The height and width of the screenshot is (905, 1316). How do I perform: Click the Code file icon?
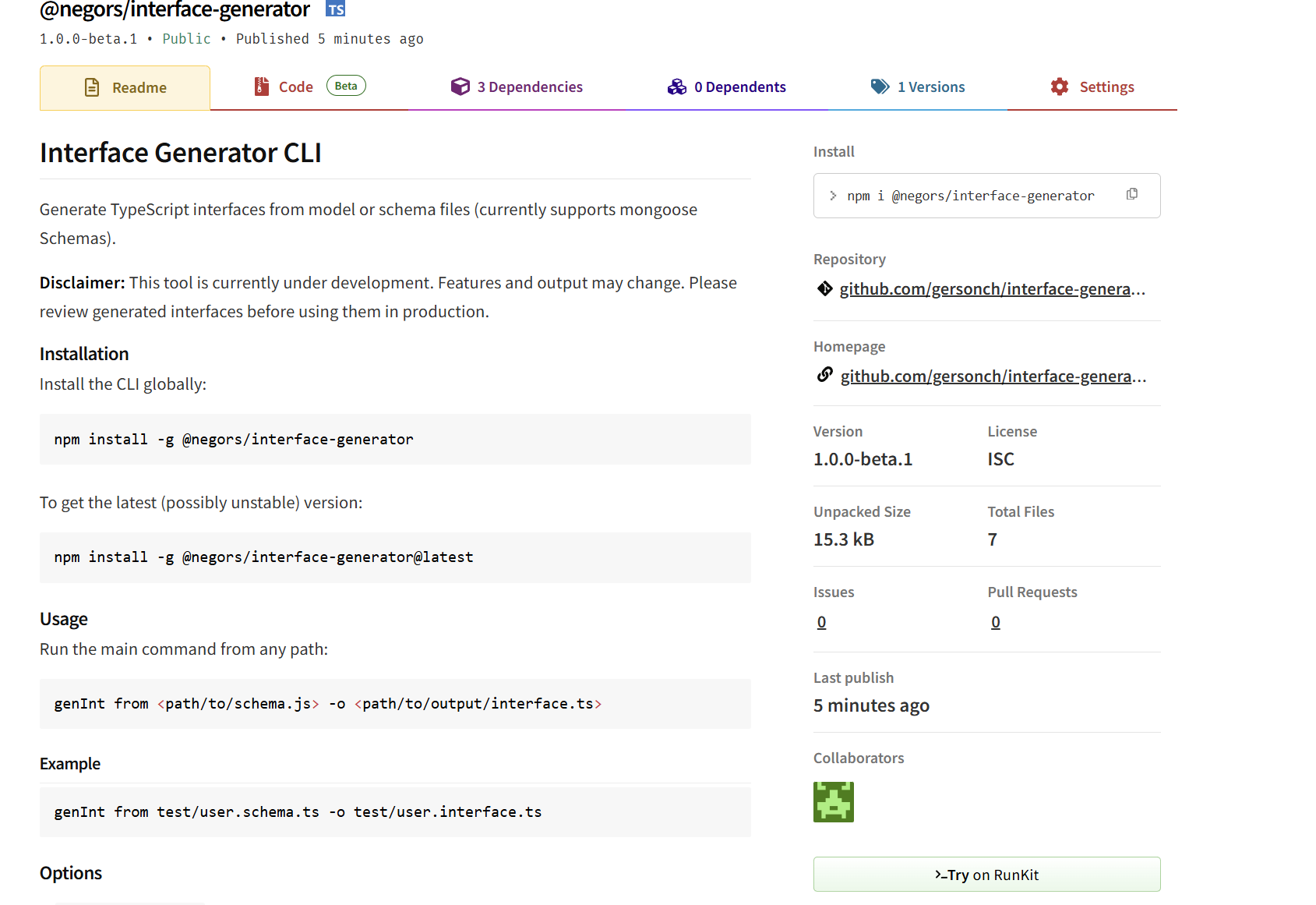point(262,87)
